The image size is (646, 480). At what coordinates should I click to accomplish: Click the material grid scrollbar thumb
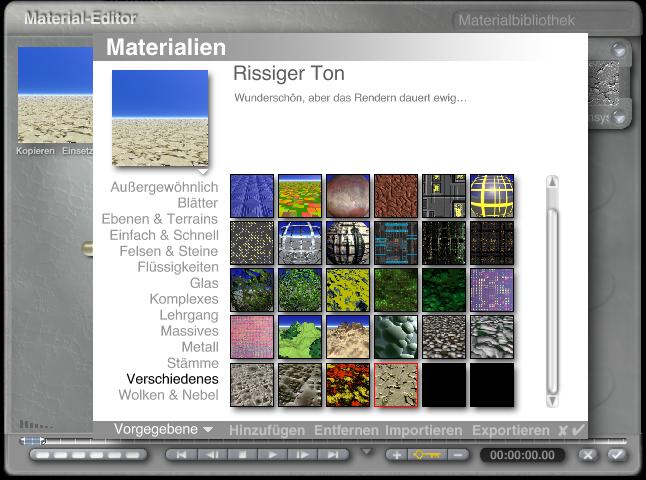(x=552, y=300)
